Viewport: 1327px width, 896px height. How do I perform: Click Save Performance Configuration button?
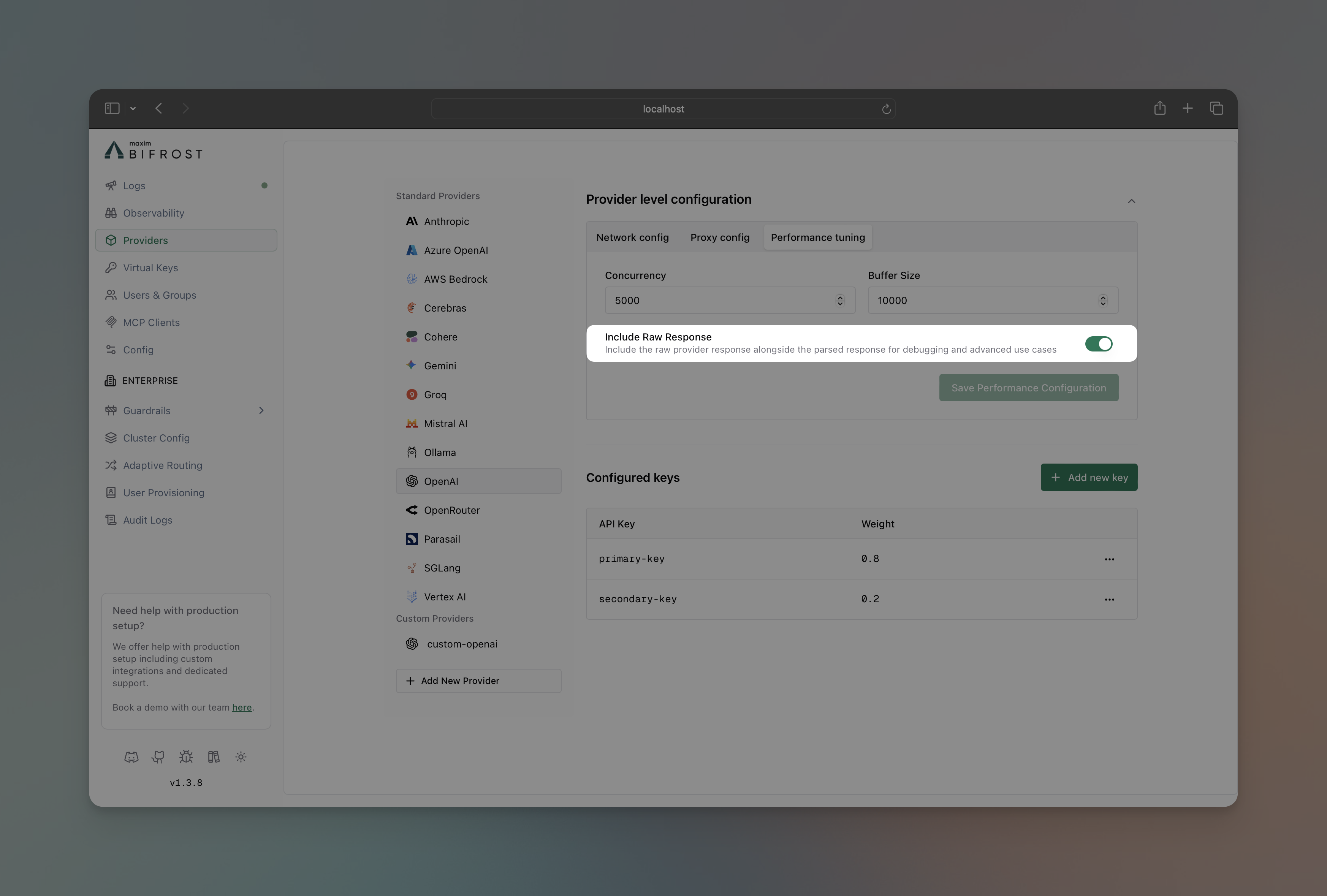(x=1028, y=387)
